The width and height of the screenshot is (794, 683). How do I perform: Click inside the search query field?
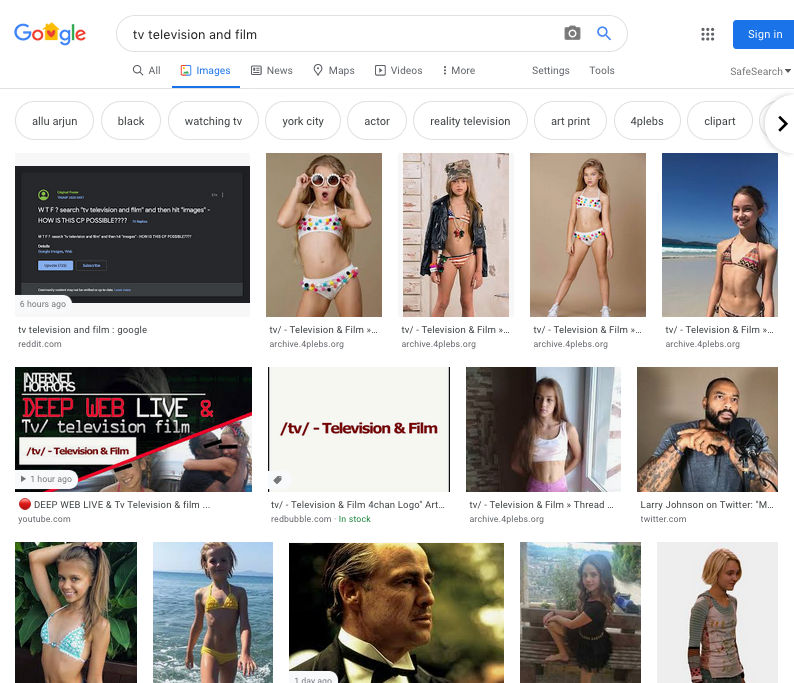(340, 34)
